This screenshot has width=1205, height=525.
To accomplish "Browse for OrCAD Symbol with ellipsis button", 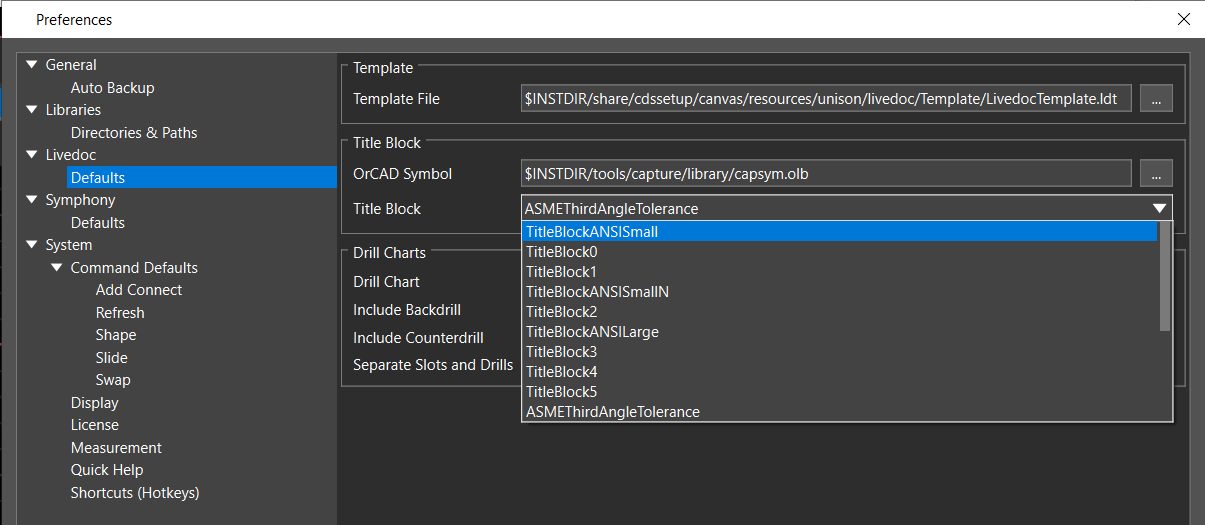I will click(1155, 174).
